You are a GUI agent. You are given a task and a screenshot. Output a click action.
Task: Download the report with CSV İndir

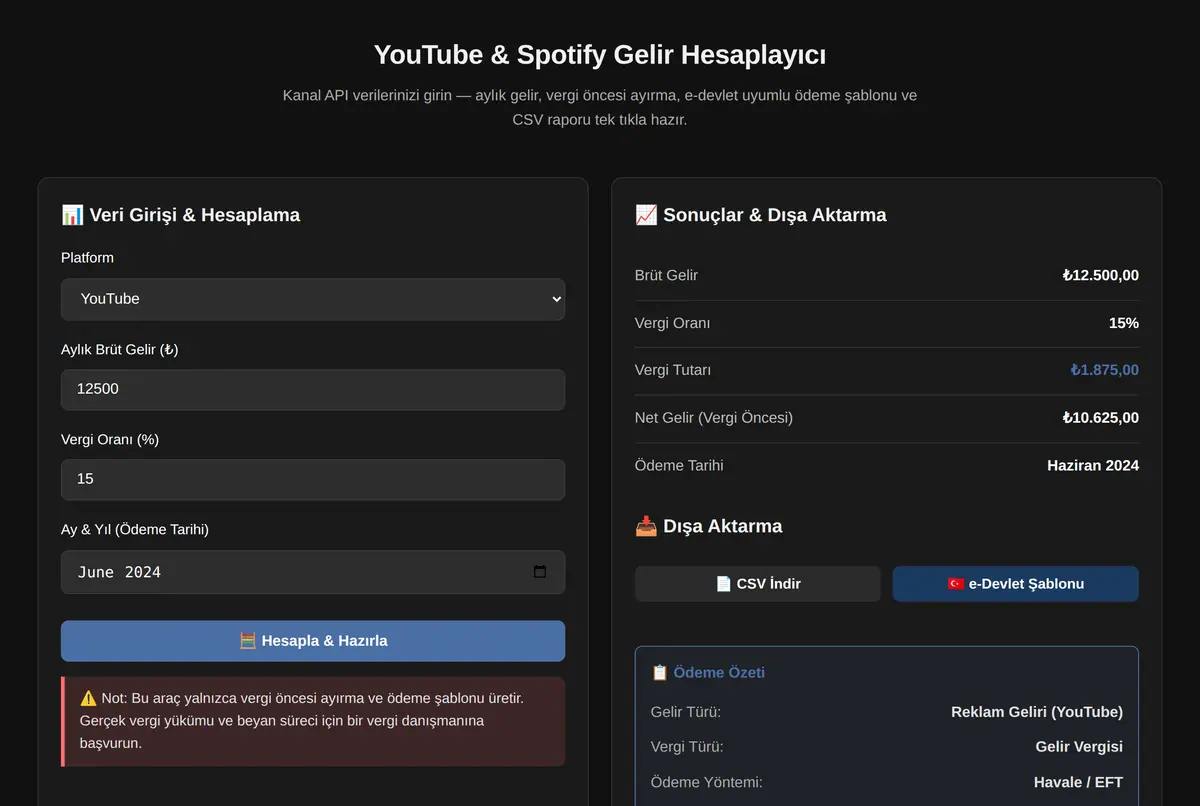758,584
